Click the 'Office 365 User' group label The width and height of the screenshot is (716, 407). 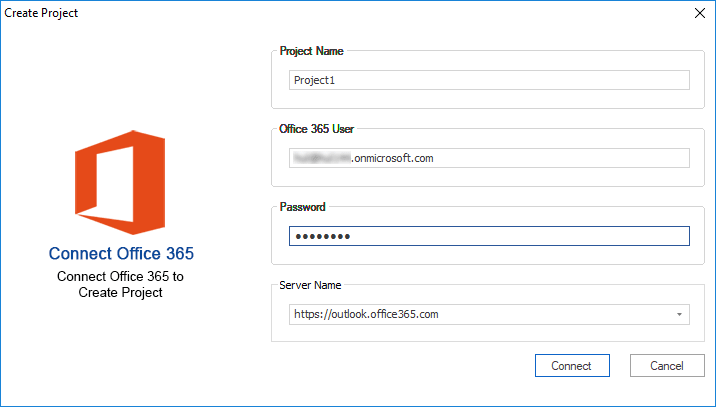point(316,129)
